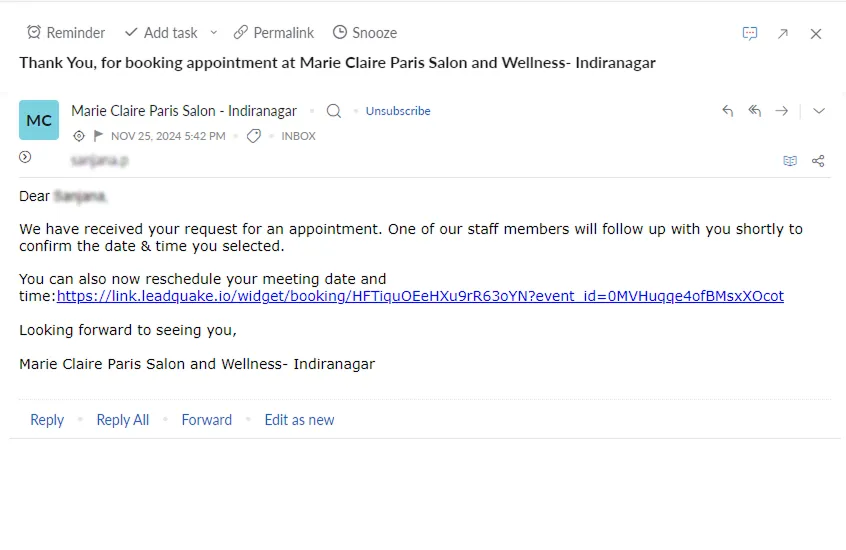846x550 pixels.
Task: Expand recipient details arrow
Action: click(25, 157)
